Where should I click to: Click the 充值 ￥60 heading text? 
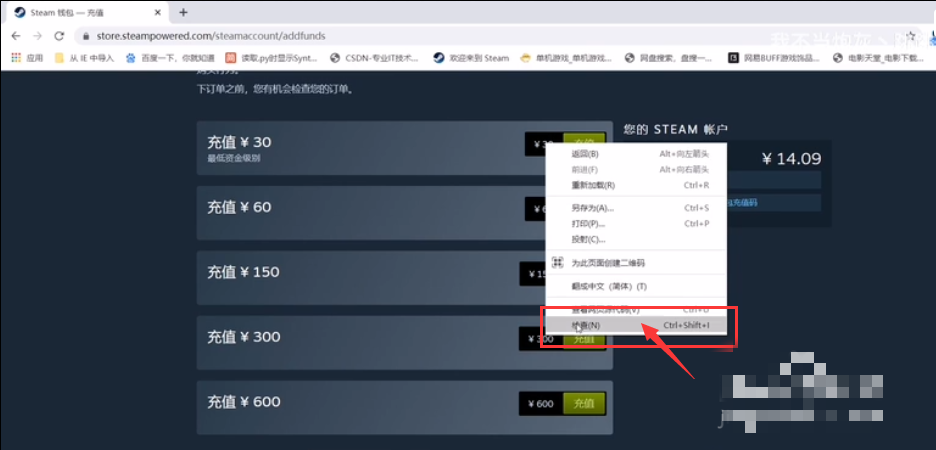(239, 207)
